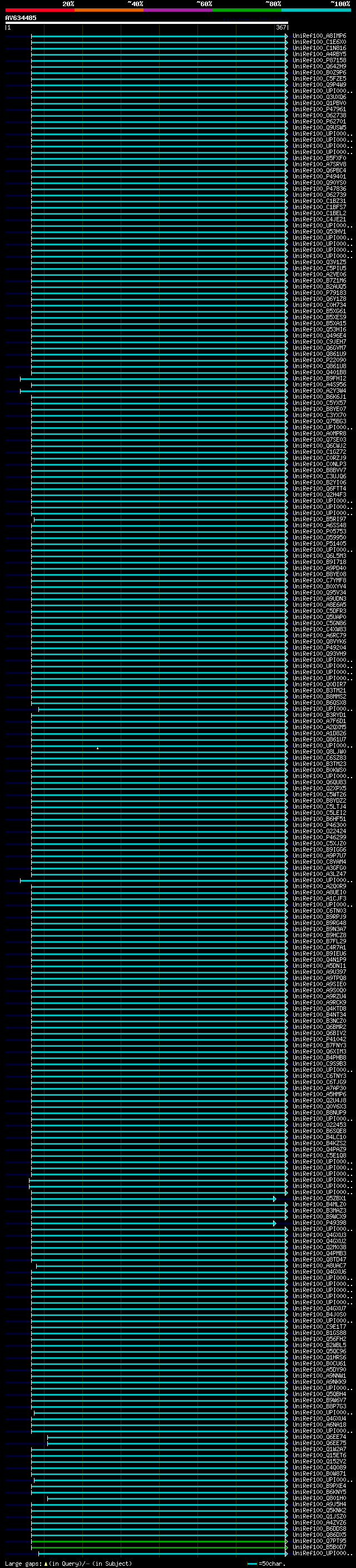Image resolution: width=356 pixels, height=1568 pixels.
Task: Click hit label UniRef100_P47961
Action: click(x=319, y=109)
